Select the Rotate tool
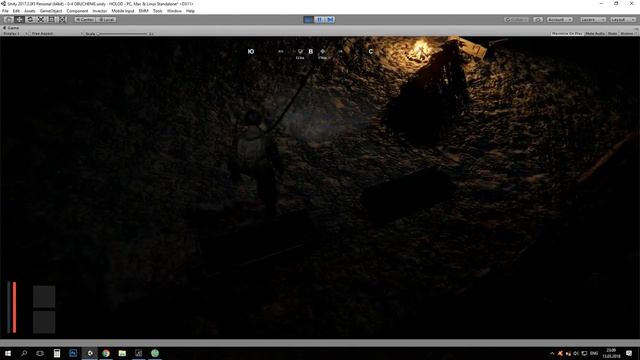Screen dimensions: 640x360 tap(30, 20)
